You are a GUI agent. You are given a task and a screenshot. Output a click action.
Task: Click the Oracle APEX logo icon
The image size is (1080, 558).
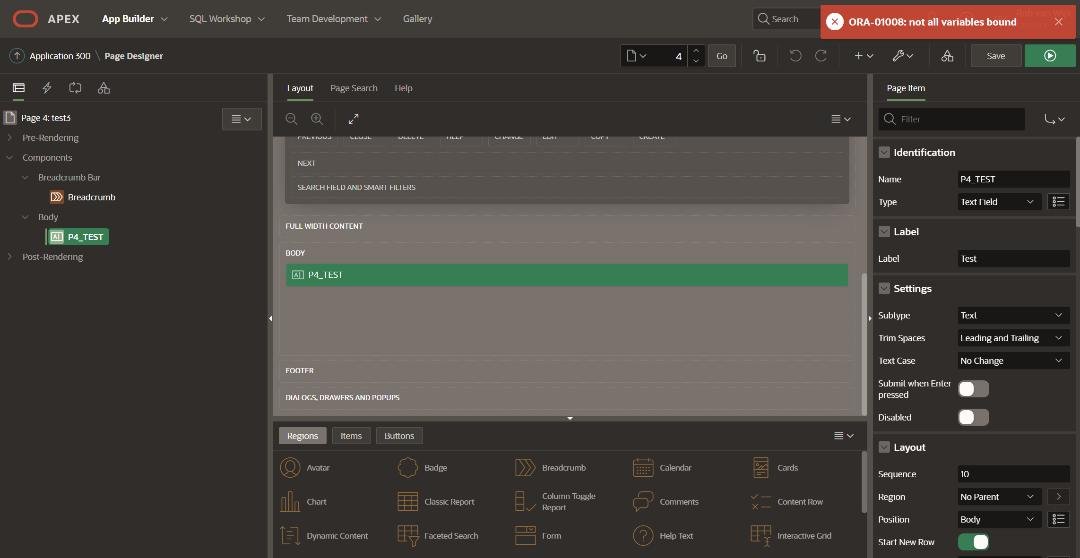click(x=25, y=19)
